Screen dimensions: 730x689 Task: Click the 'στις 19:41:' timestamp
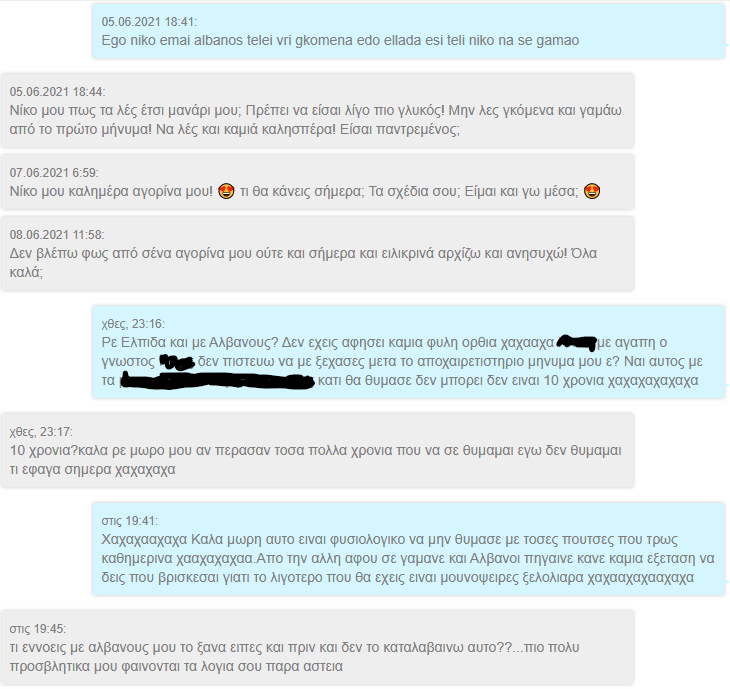[129, 521]
